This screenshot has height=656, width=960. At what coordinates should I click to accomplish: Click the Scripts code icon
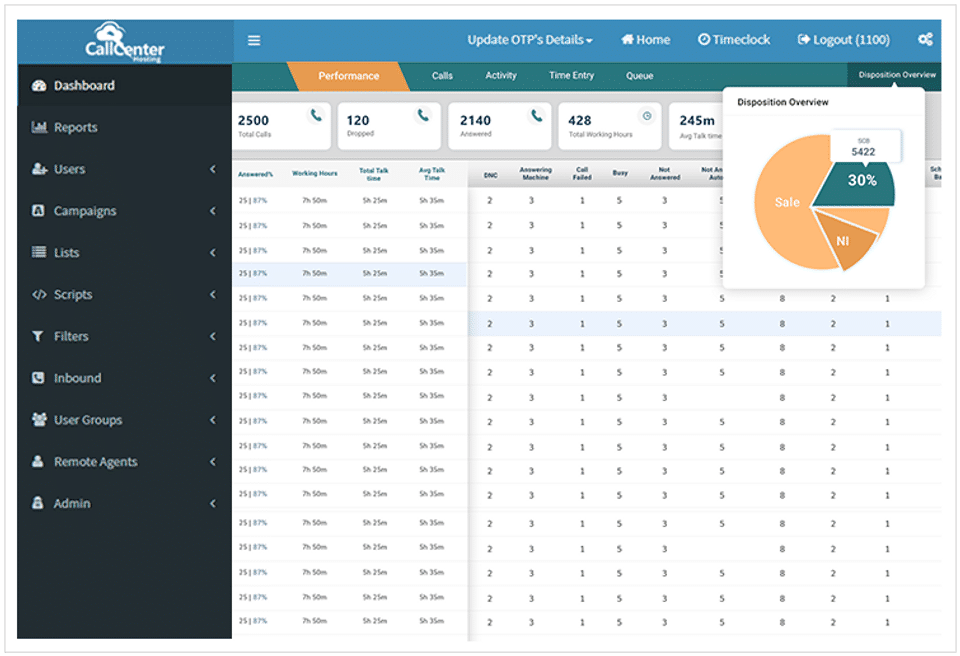tap(39, 295)
